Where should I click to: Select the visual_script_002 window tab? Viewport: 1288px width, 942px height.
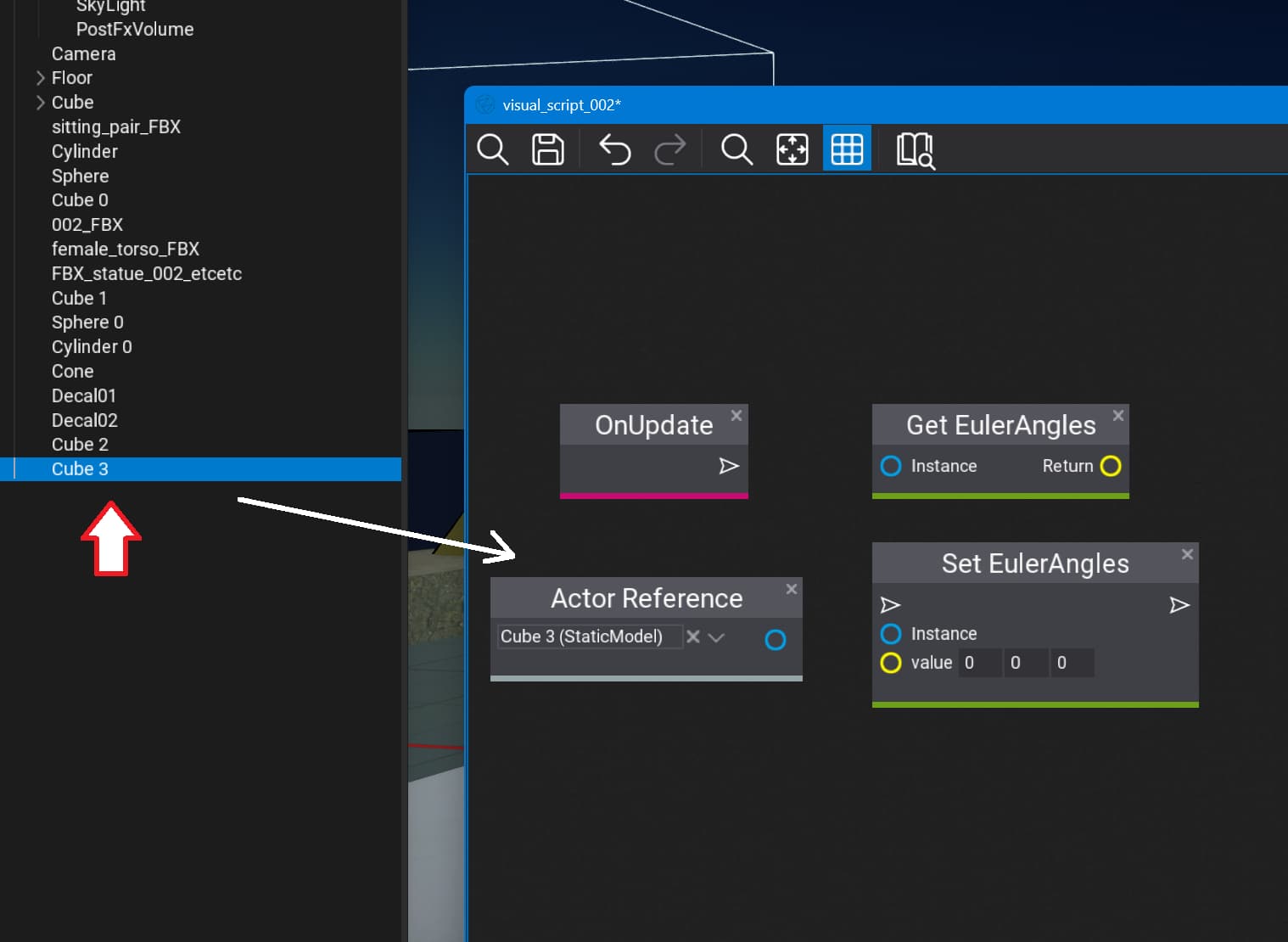point(561,105)
